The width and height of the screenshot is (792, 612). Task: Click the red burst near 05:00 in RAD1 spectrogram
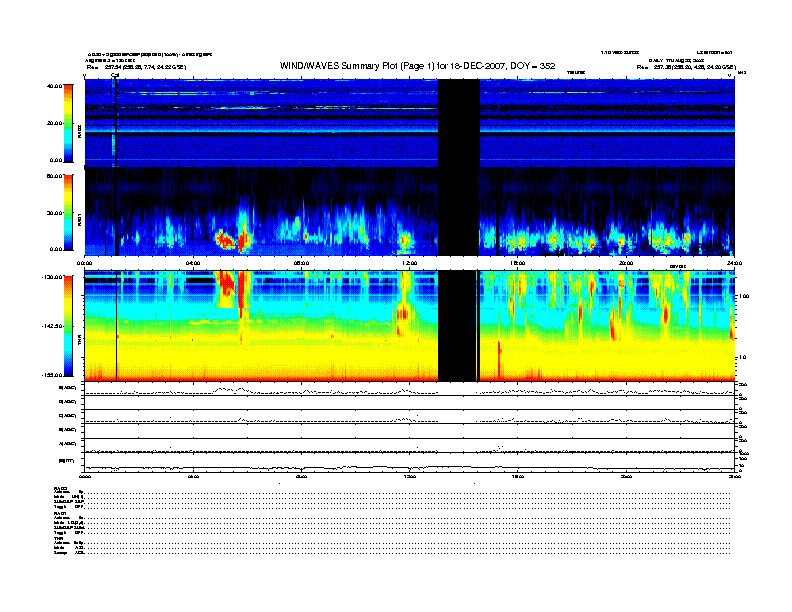pyautogui.click(x=225, y=240)
